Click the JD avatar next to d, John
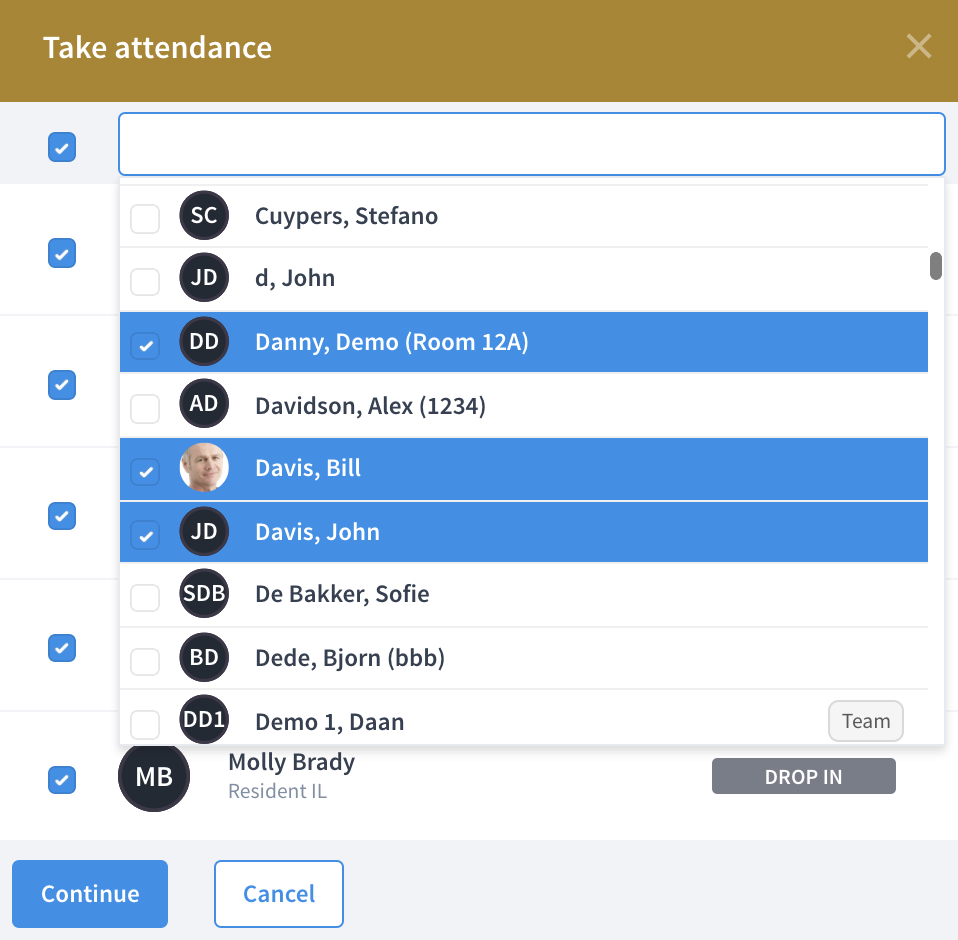This screenshot has width=958, height=940. point(204,277)
